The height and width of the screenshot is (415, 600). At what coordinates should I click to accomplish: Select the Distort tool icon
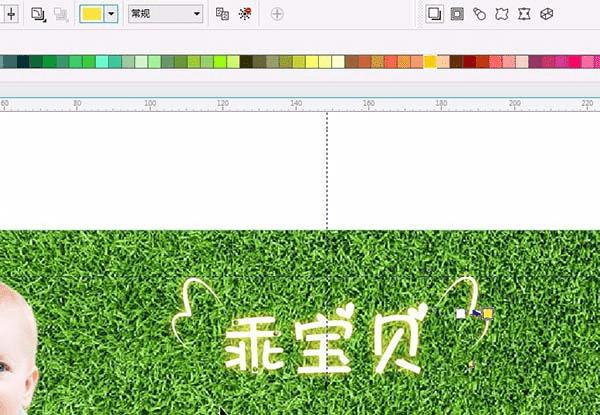click(x=502, y=14)
